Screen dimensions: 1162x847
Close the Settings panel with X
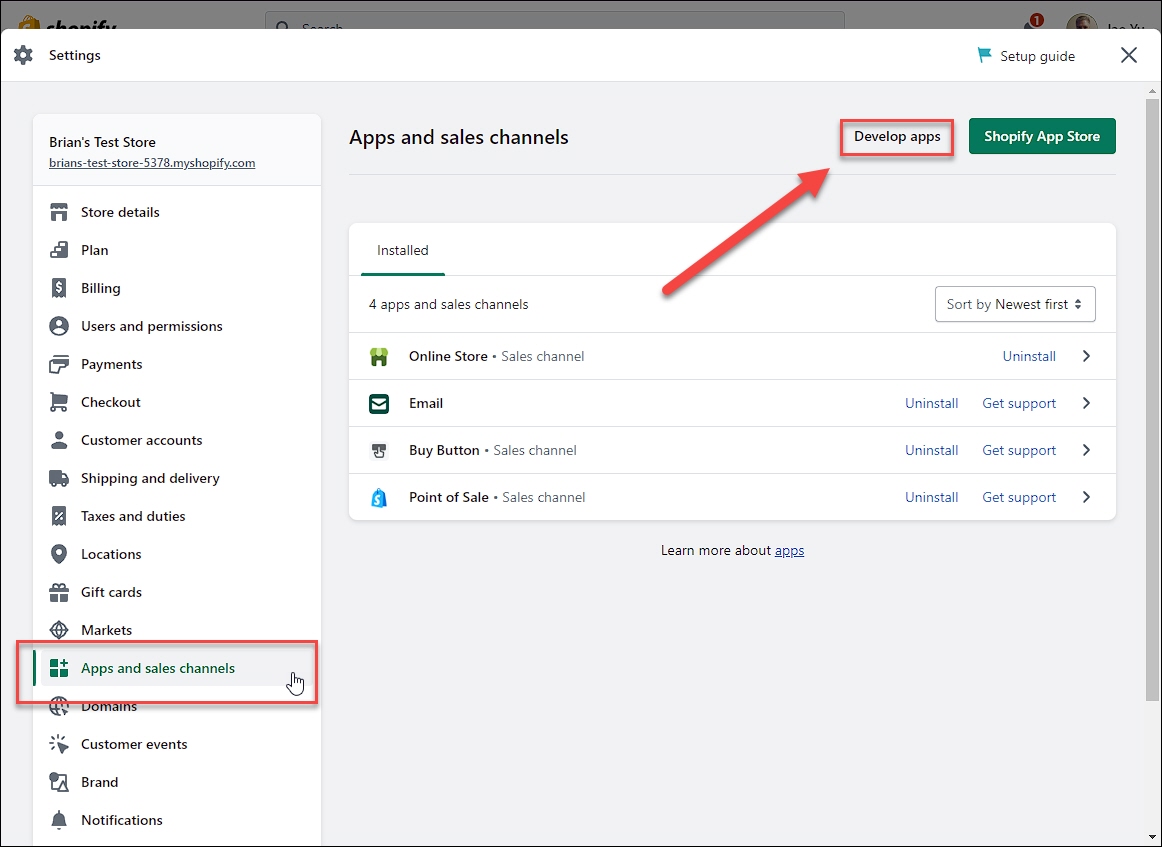(1129, 55)
